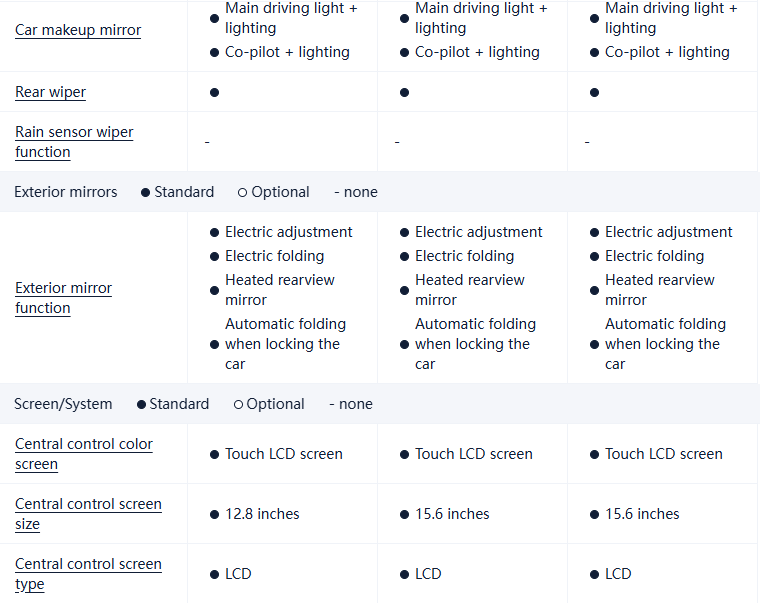Click Standard dot icon in Exterior mirrors legend
The image size is (763, 603).
coord(146,192)
